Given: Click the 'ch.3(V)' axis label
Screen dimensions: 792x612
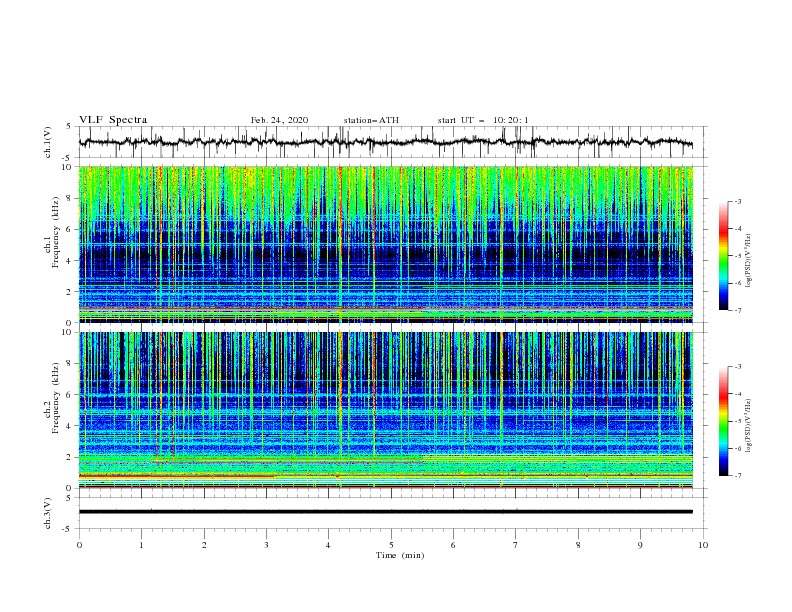Looking at the screenshot, I should 48,513.
